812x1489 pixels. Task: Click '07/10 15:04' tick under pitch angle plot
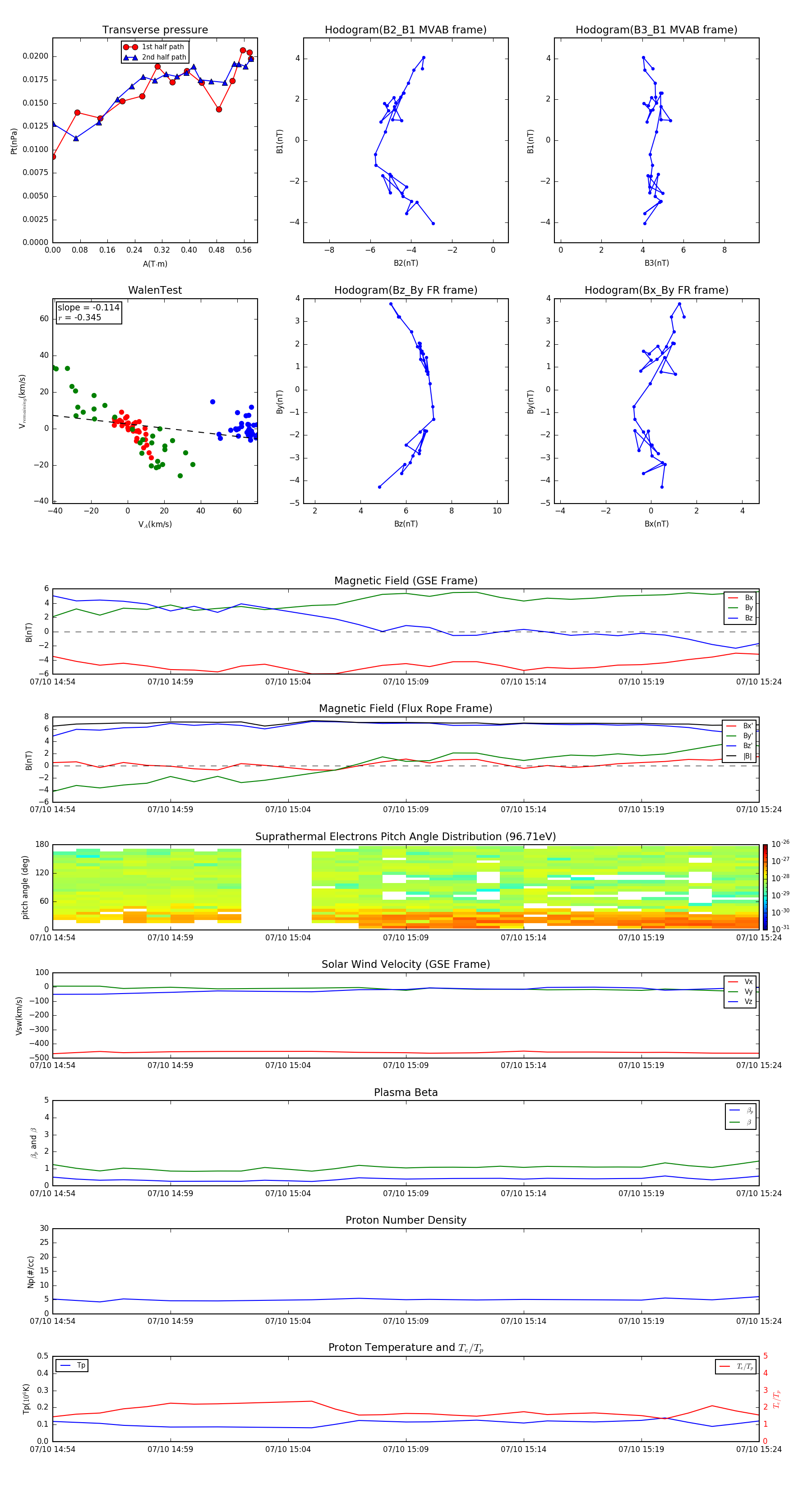[288, 938]
